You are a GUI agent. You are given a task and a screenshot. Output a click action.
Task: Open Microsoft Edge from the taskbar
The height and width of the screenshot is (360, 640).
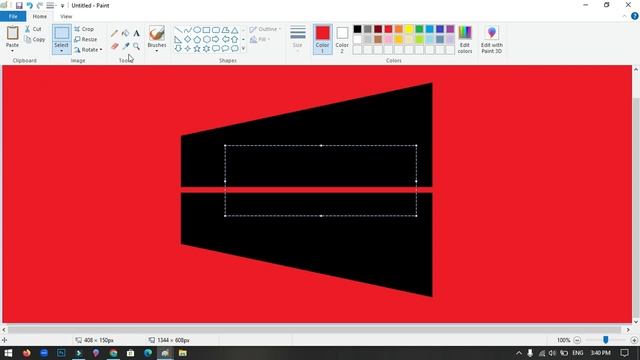coord(148,353)
